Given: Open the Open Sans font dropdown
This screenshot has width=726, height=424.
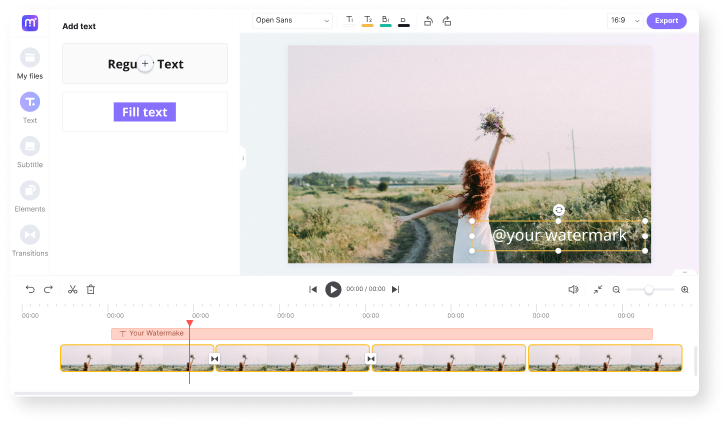Looking at the screenshot, I should (292, 20).
